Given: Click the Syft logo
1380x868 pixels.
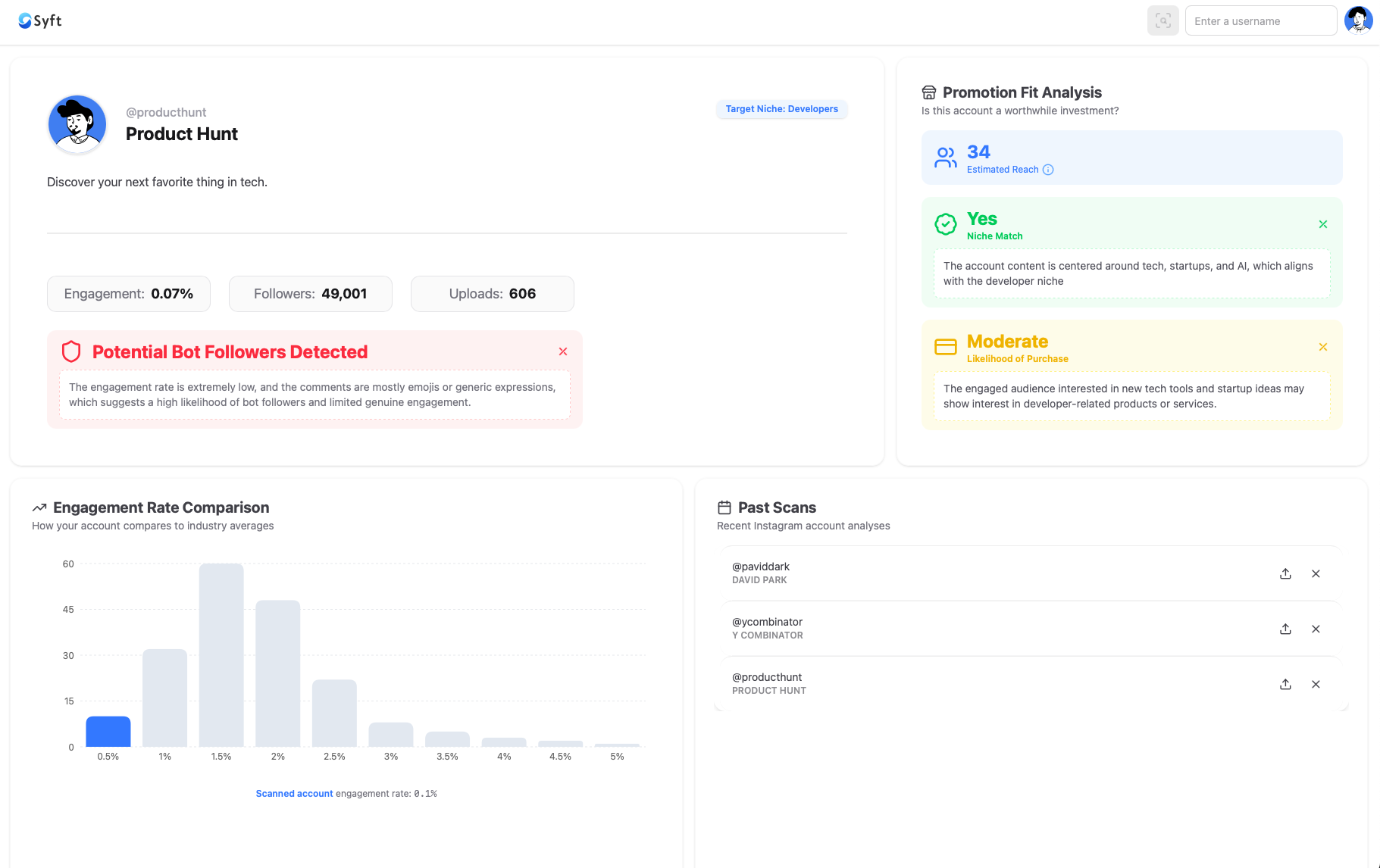Looking at the screenshot, I should (x=40, y=20).
